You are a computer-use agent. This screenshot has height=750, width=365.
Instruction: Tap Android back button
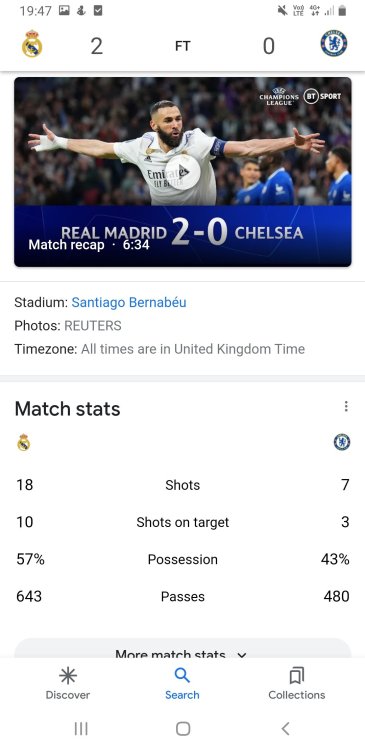285,728
